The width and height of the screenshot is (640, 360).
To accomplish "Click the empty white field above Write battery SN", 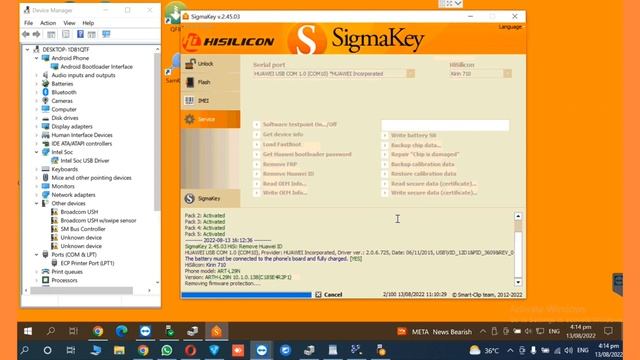I will click(x=445, y=125).
